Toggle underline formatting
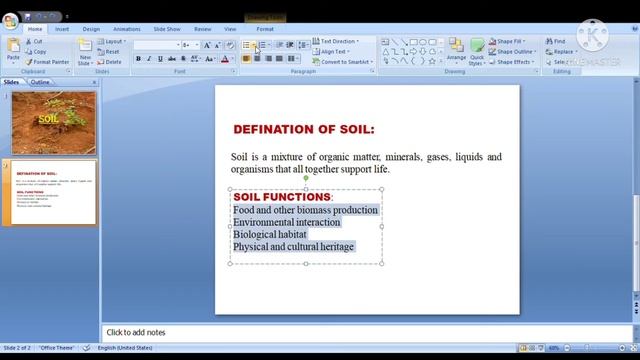640x360 pixels. (160, 59)
